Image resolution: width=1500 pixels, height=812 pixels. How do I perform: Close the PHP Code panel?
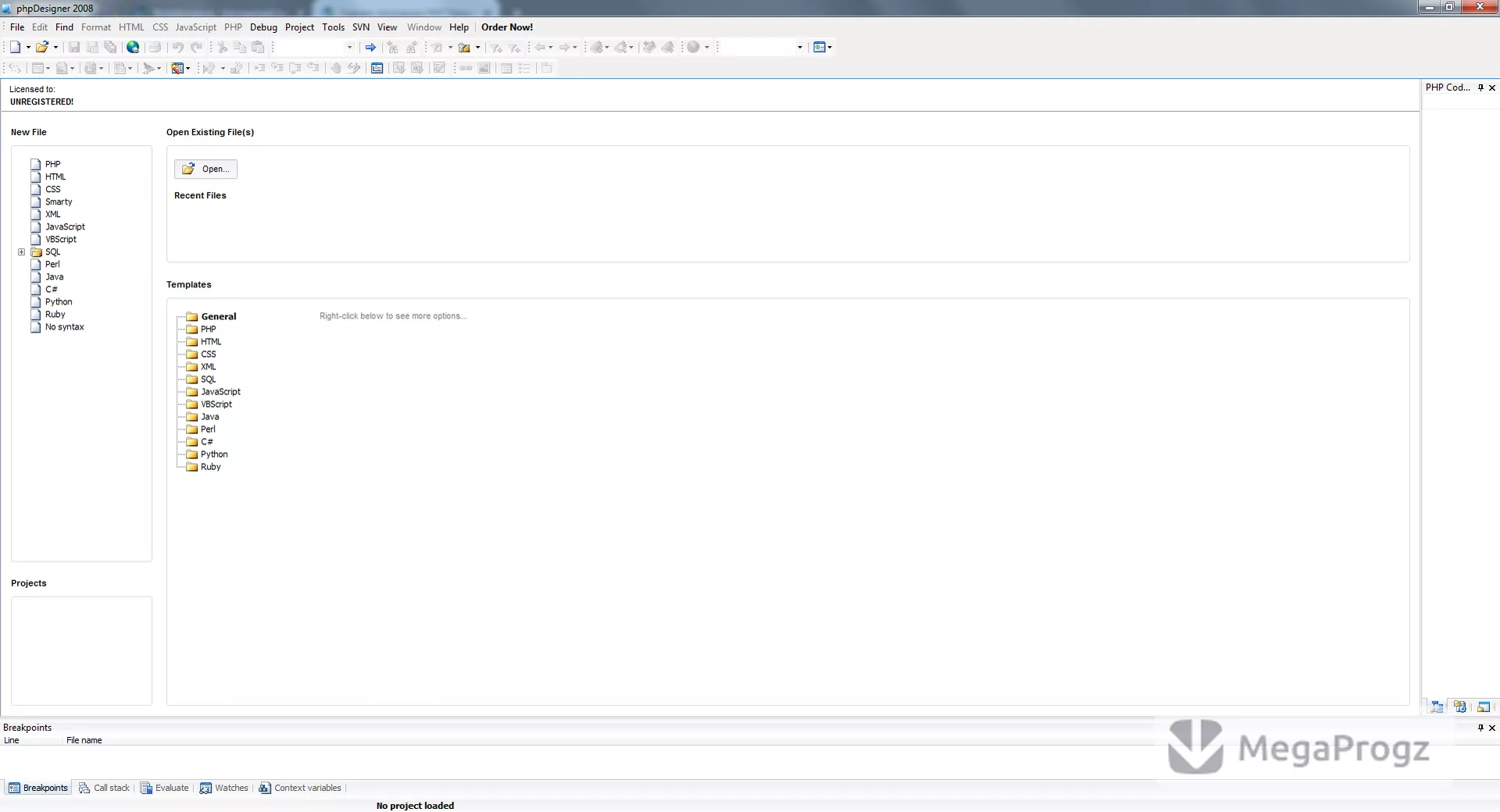point(1492,87)
